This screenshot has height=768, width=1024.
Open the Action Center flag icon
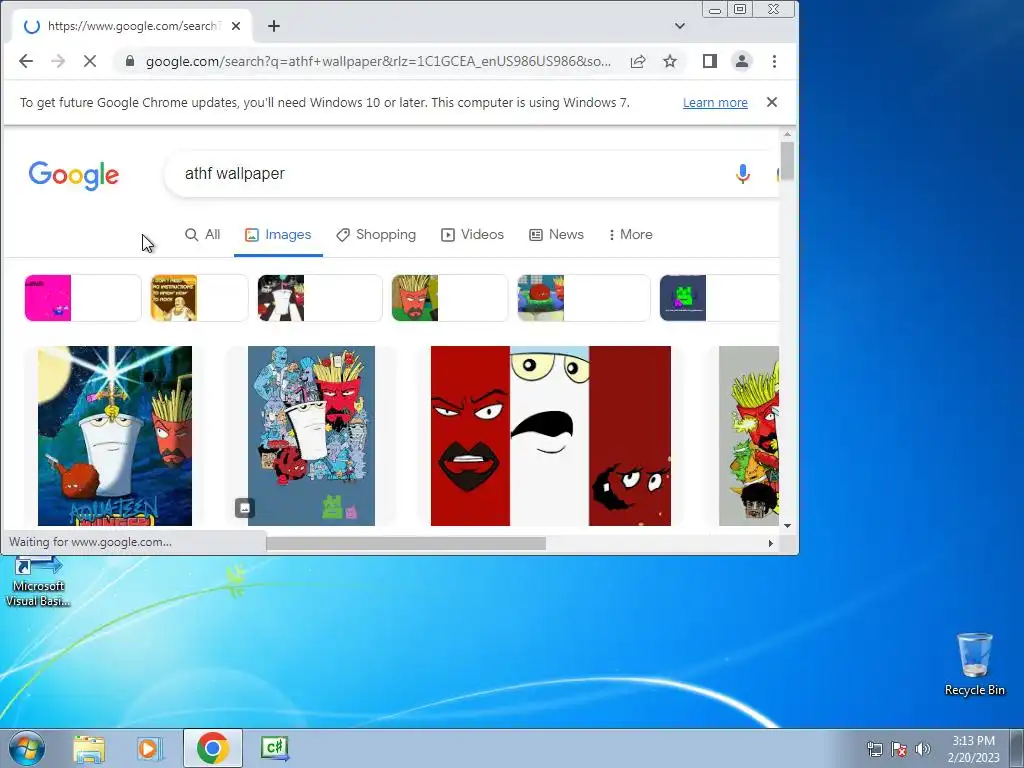tap(899, 749)
